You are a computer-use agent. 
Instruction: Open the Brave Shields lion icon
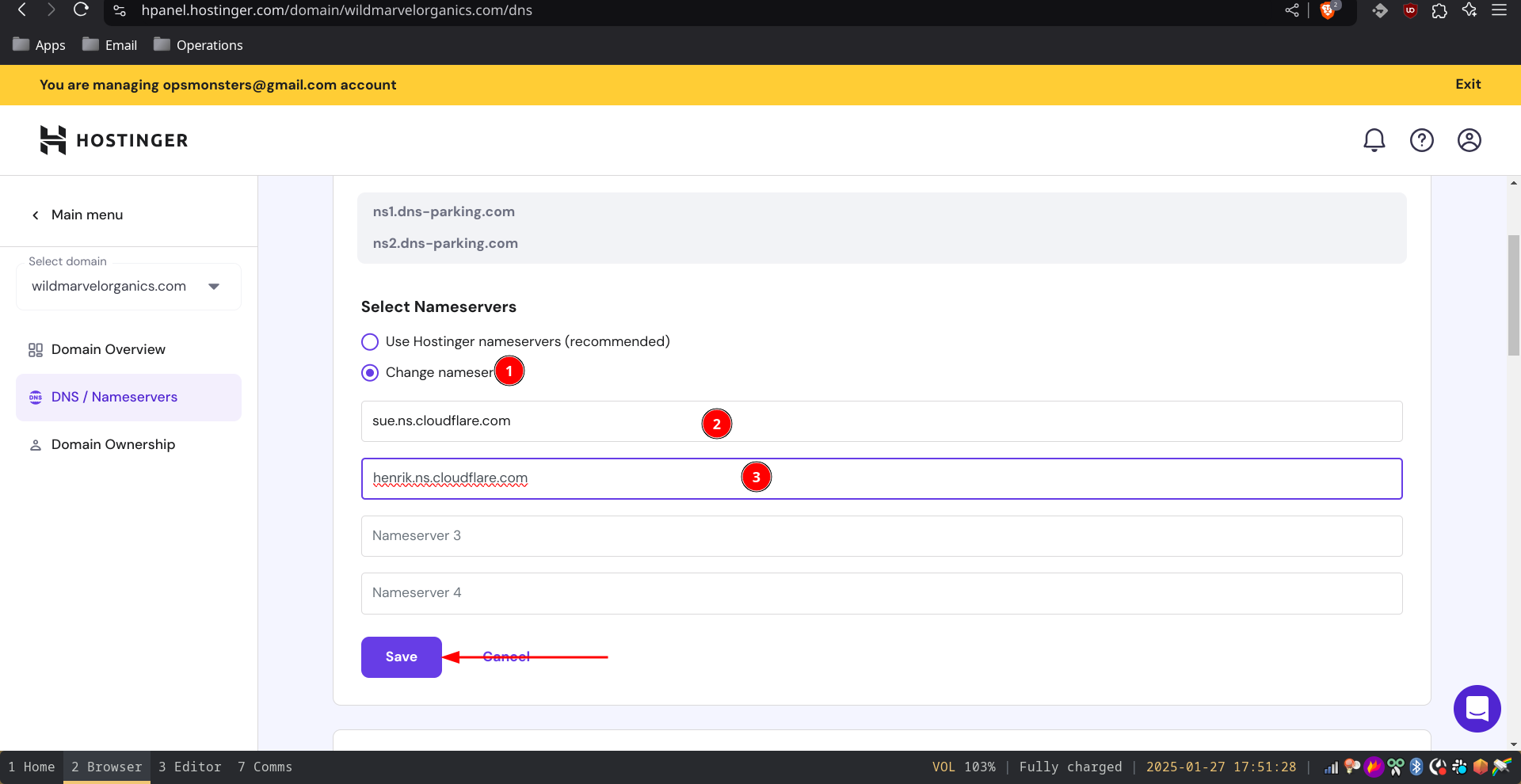point(1328,10)
